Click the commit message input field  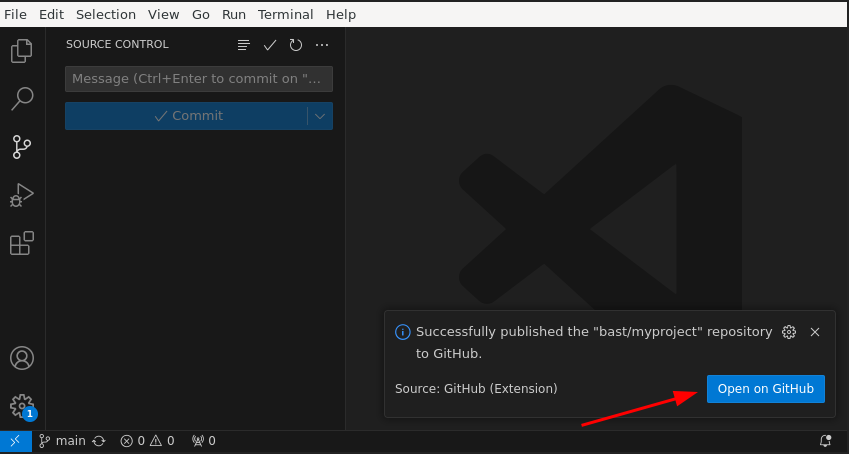click(x=198, y=79)
